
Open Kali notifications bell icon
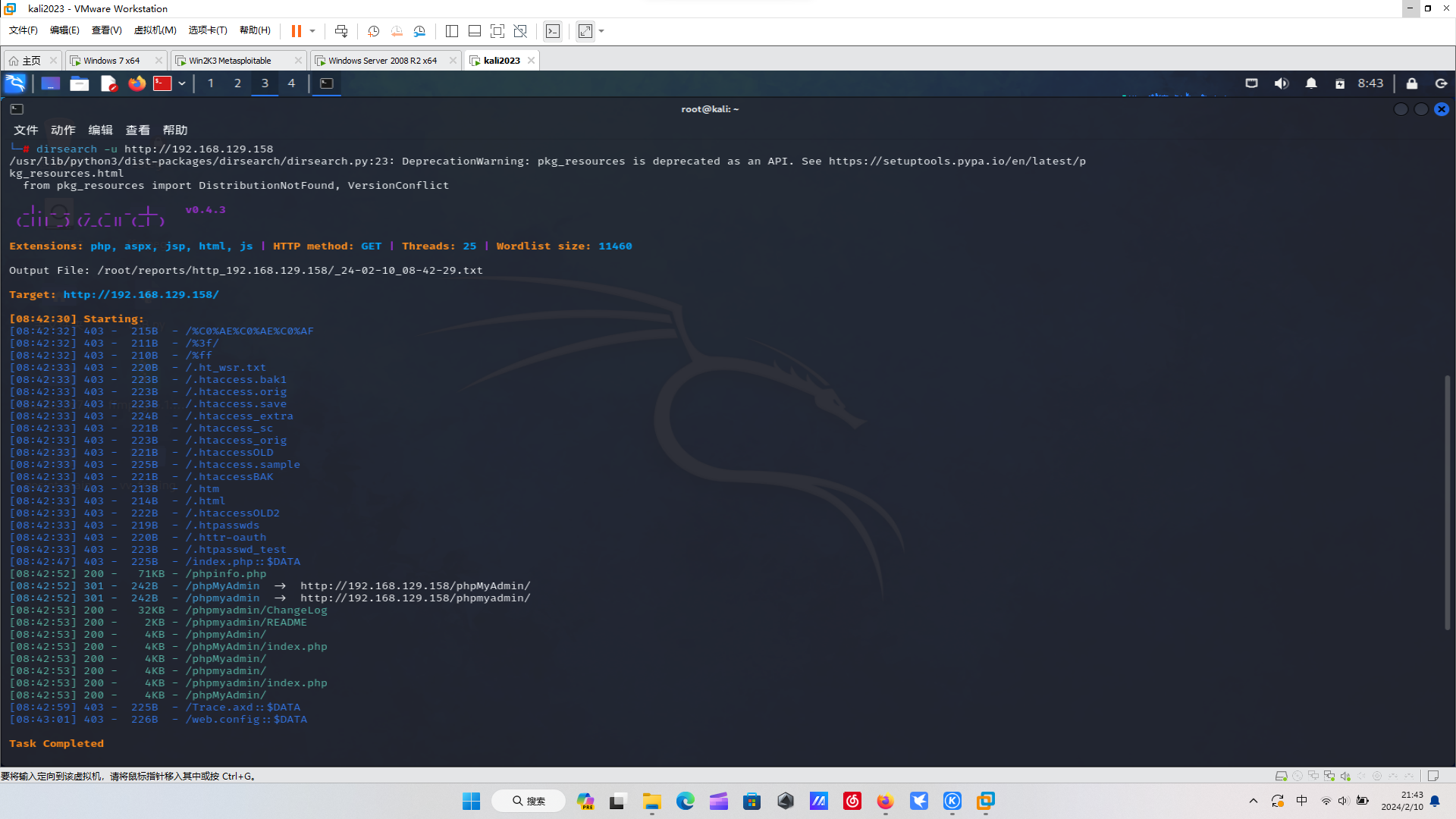(x=1311, y=83)
